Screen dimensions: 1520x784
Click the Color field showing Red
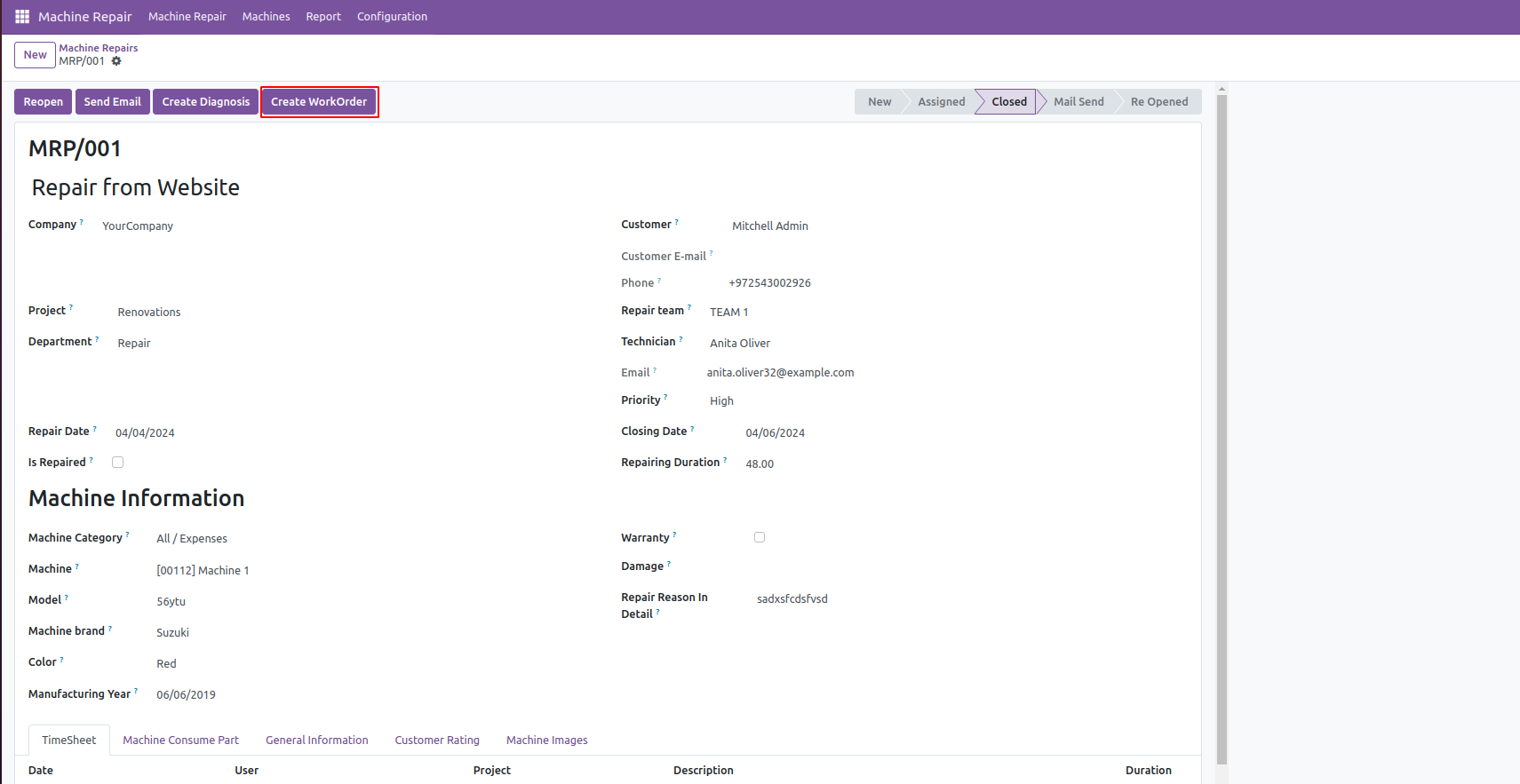(167, 664)
